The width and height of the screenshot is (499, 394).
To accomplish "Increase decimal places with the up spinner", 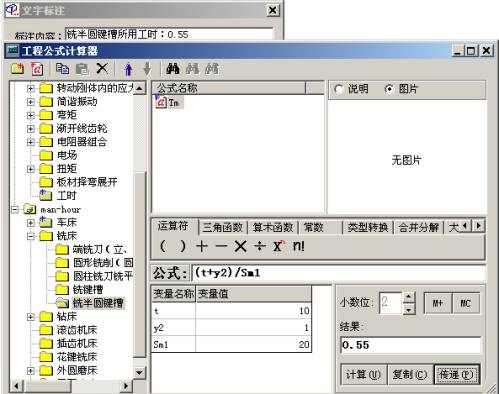I will point(409,296).
